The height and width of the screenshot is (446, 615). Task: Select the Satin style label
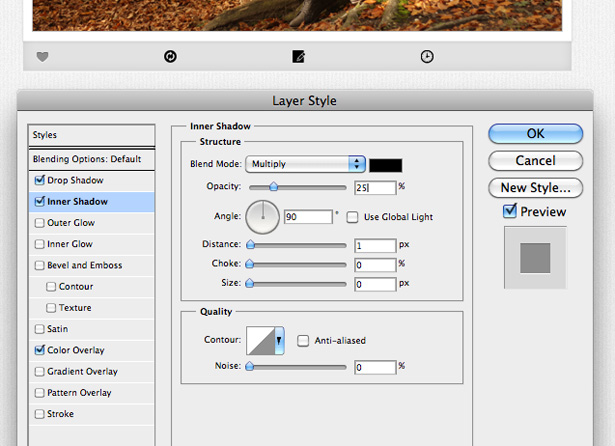pyautogui.click(x=57, y=329)
